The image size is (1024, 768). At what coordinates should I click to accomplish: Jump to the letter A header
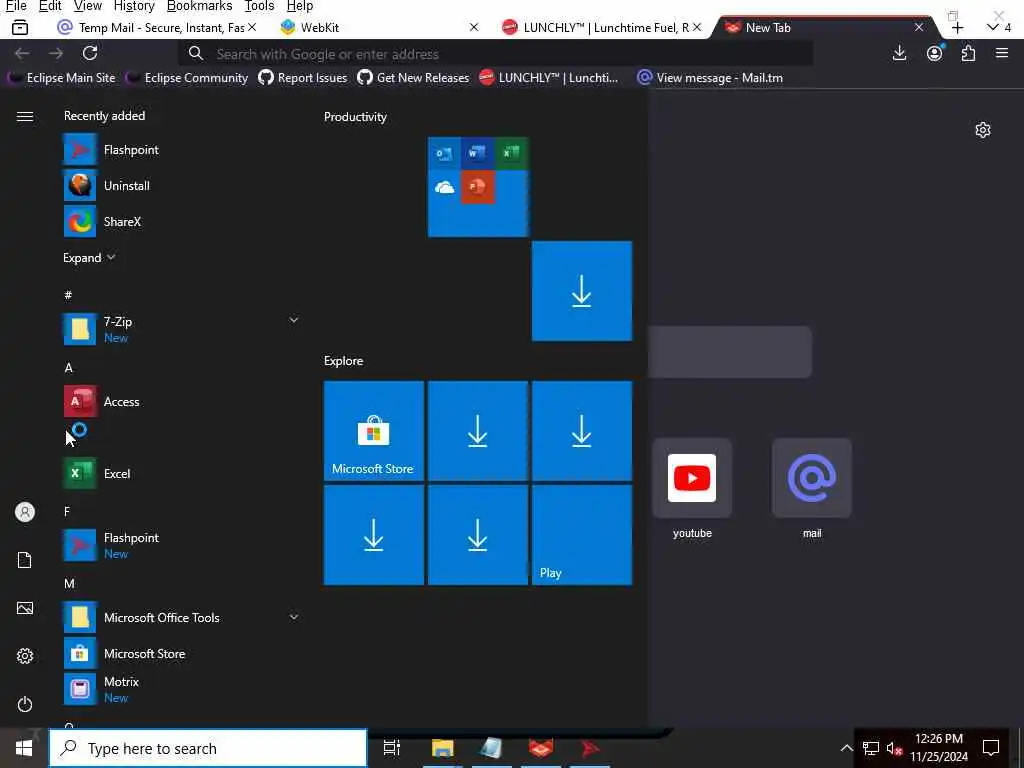(69, 368)
